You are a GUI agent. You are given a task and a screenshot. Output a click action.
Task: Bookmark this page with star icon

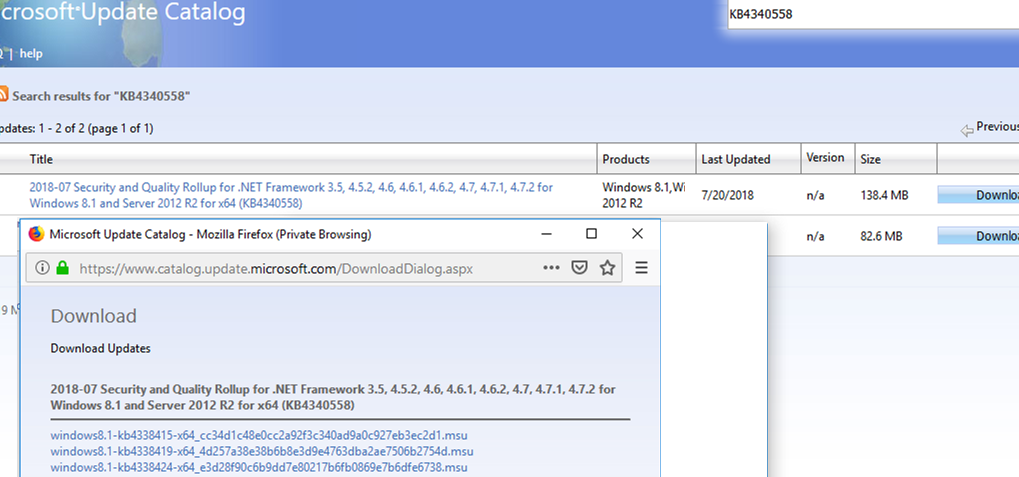pos(607,268)
